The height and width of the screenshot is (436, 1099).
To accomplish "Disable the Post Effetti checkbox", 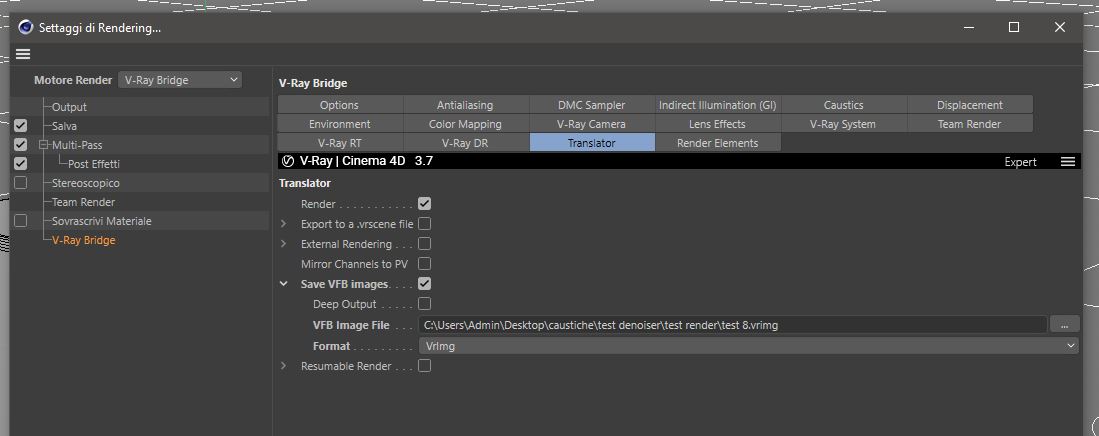I will [x=20, y=163].
